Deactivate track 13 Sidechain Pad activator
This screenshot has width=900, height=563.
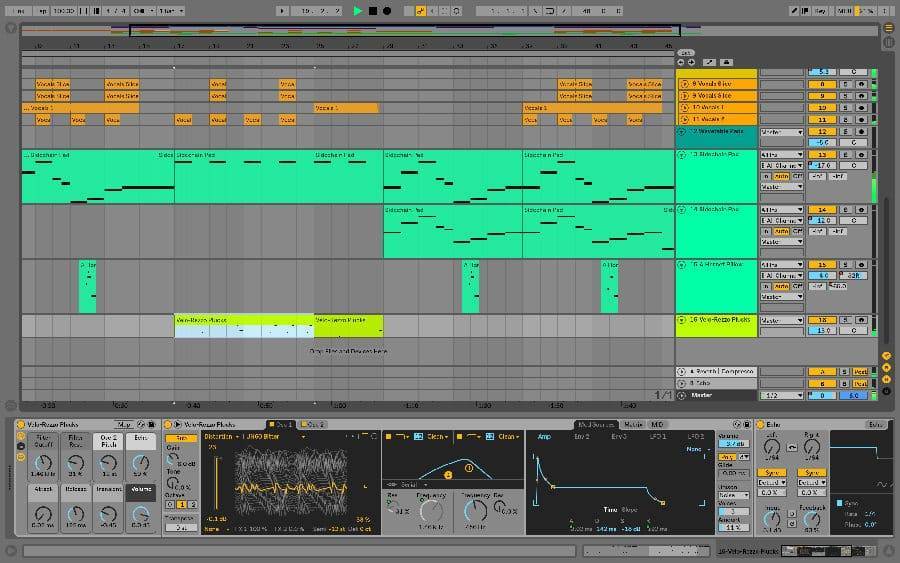click(x=822, y=155)
